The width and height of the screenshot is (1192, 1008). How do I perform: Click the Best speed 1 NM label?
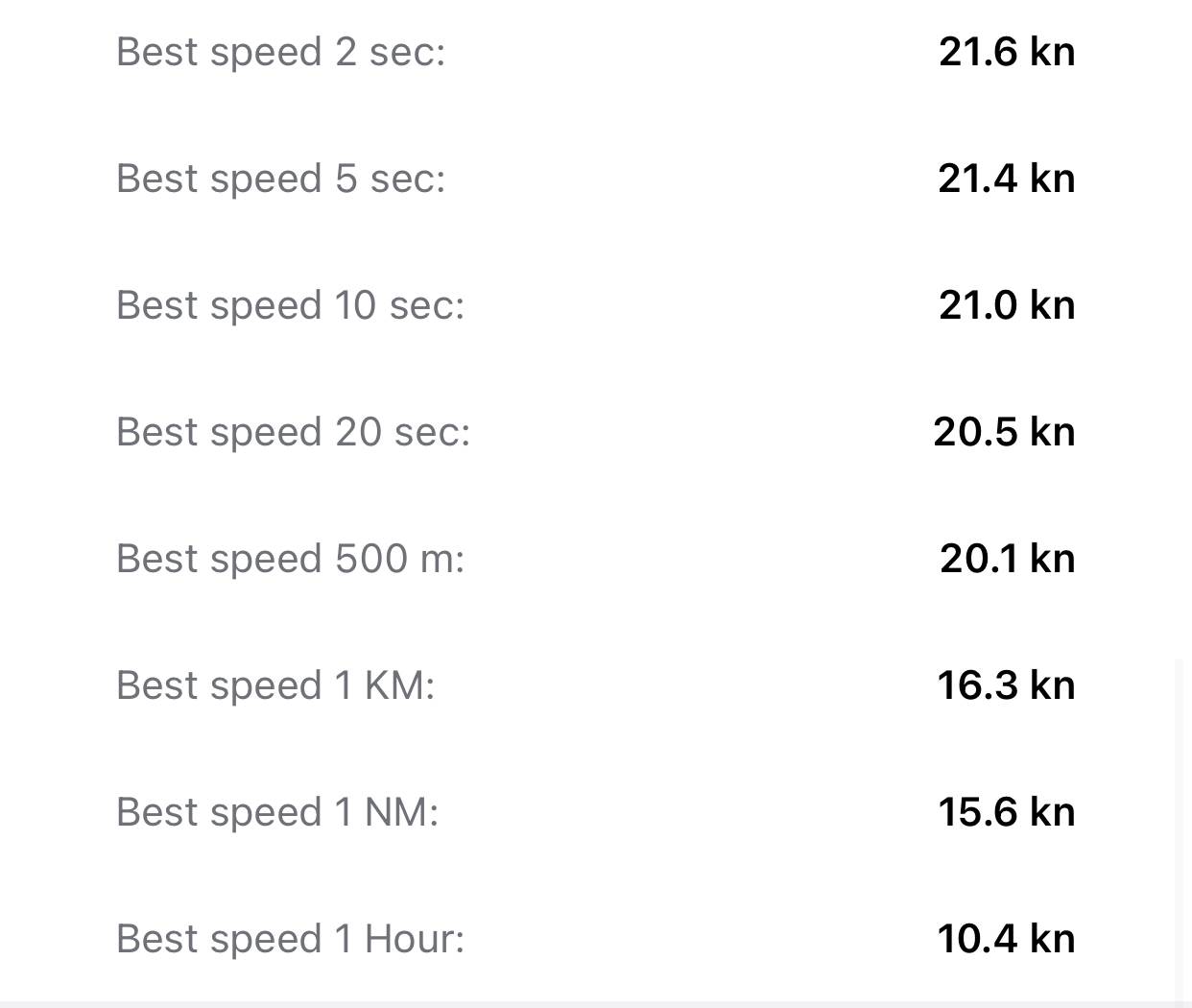click(276, 812)
